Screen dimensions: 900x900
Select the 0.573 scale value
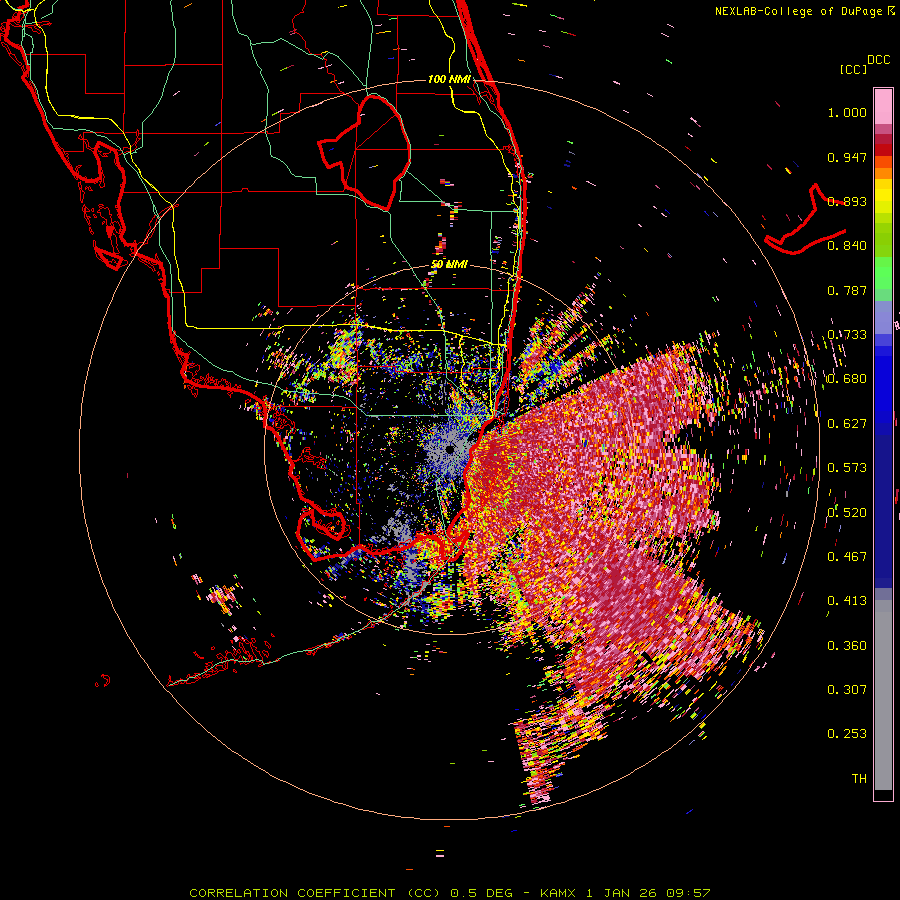(847, 468)
